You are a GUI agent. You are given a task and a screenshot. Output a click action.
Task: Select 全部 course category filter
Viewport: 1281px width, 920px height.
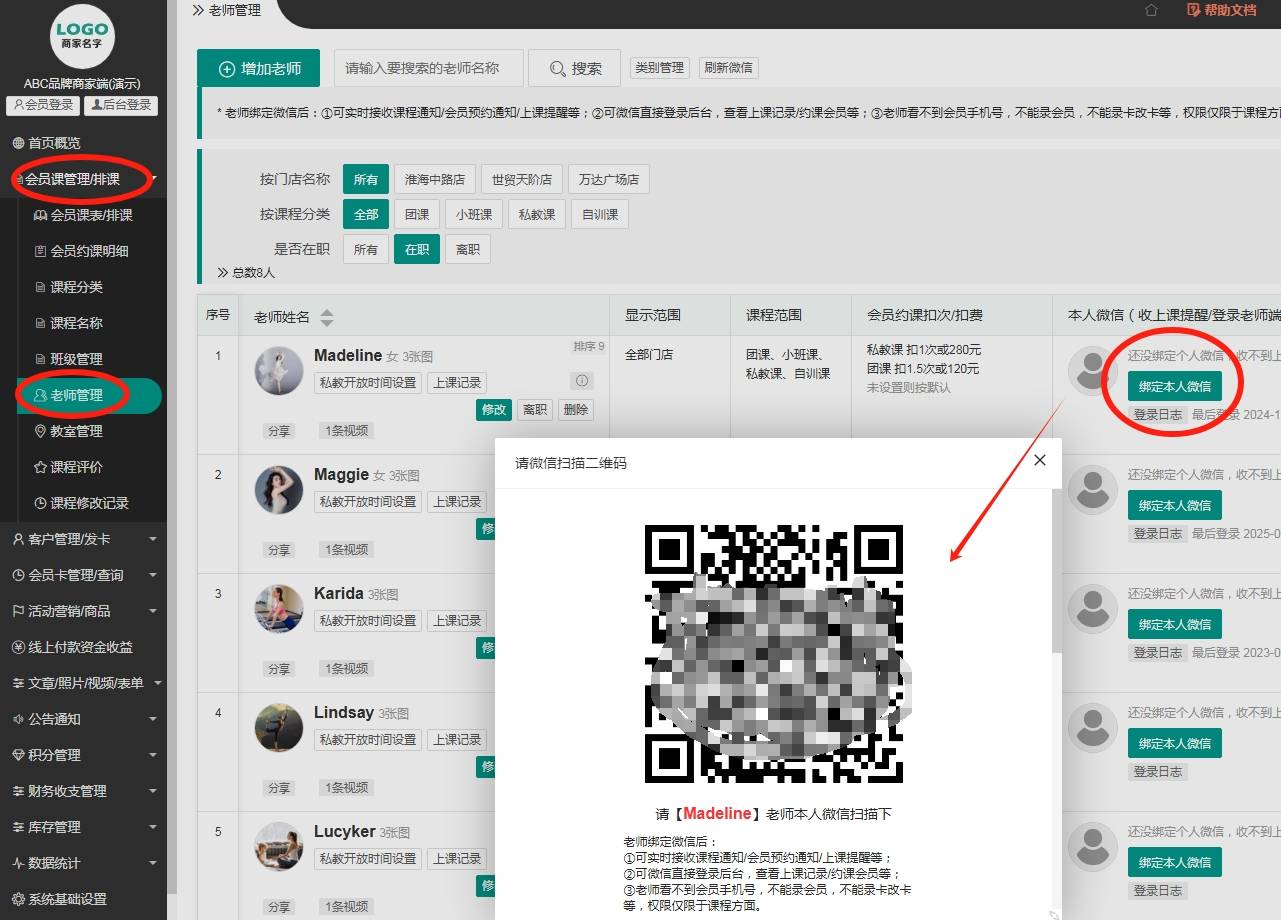pos(366,214)
